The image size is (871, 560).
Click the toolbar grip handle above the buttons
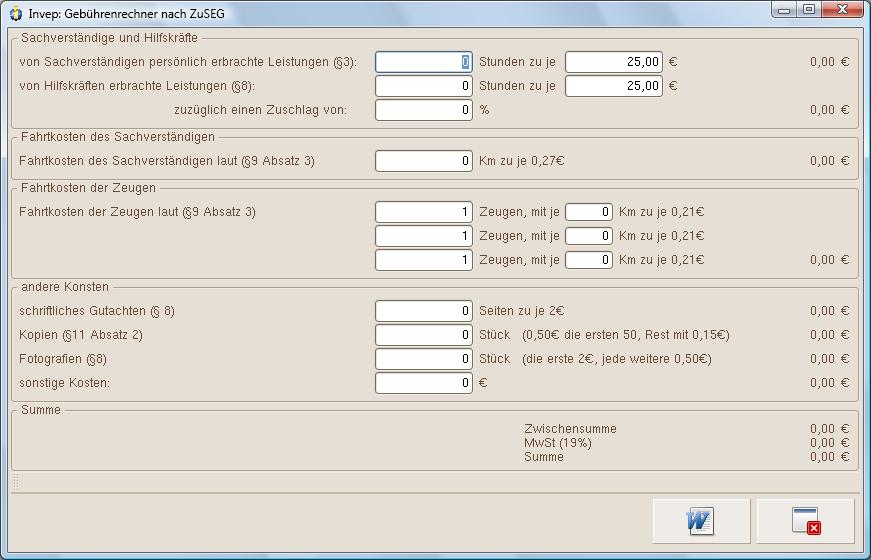point(16,482)
